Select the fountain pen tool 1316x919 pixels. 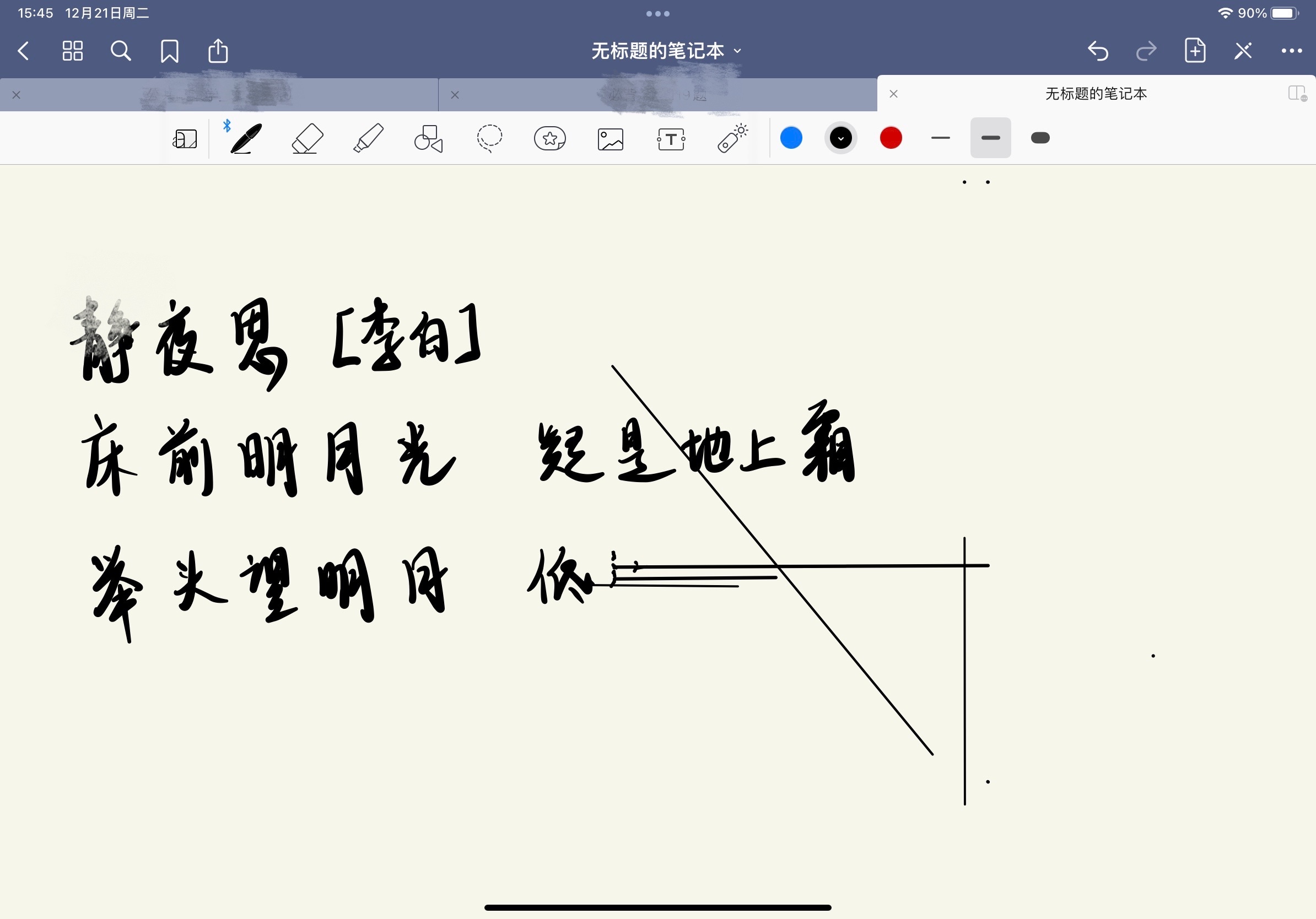coord(245,139)
